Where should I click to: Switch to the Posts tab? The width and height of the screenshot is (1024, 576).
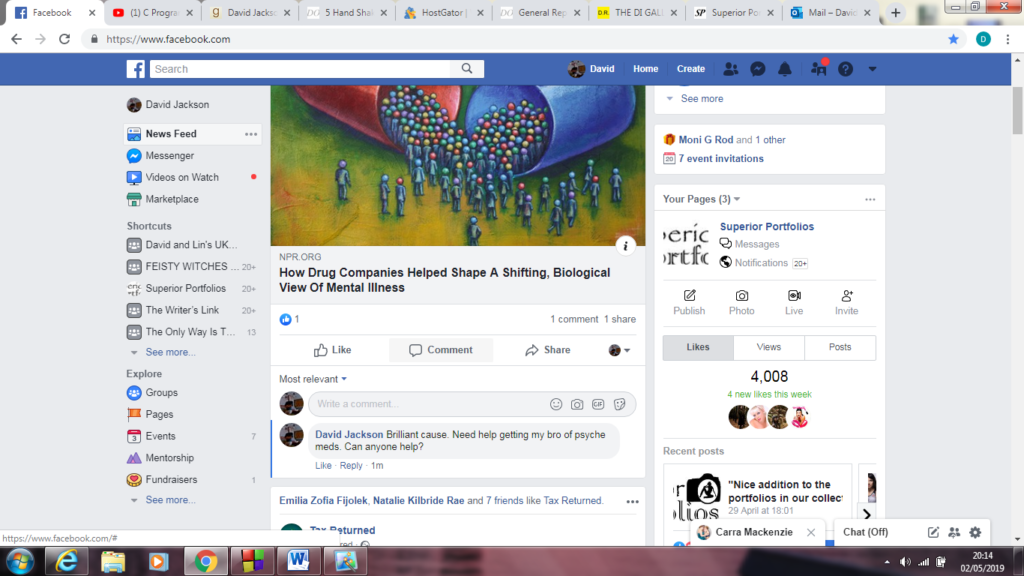[840, 347]
